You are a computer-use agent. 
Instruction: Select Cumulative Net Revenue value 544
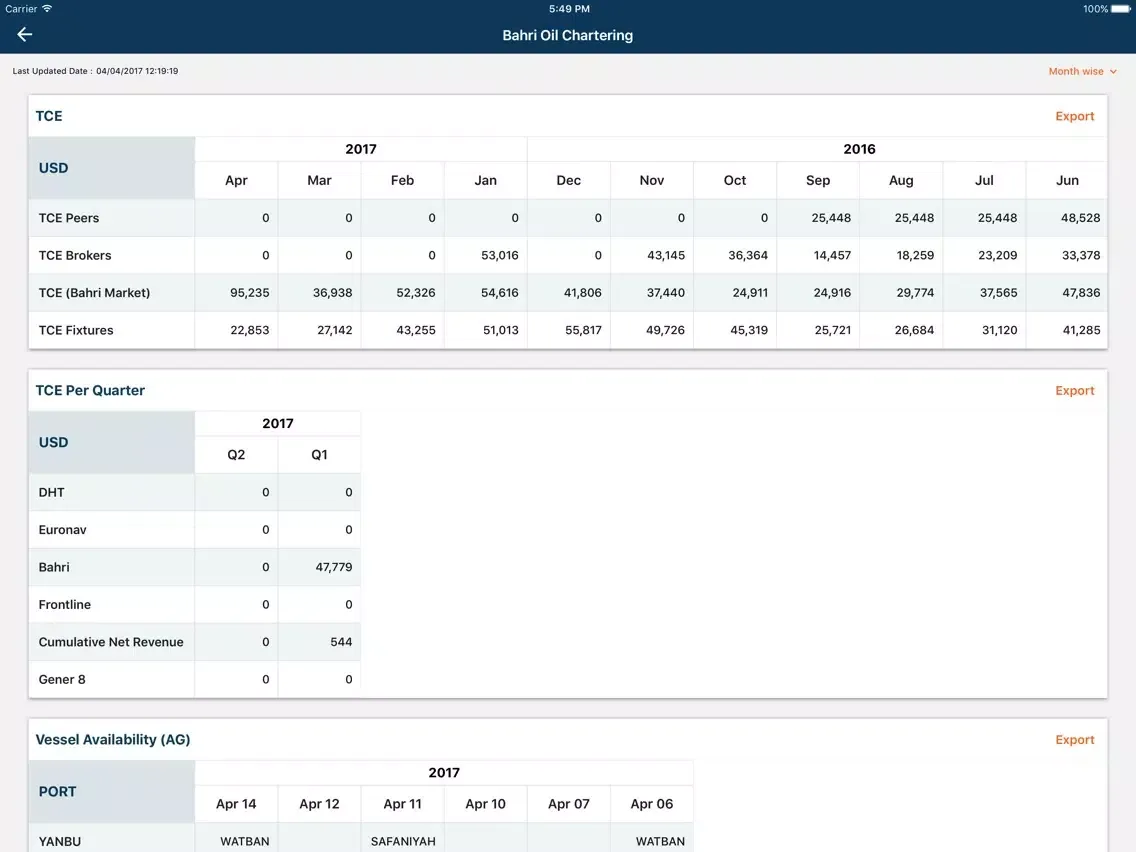(x=341, y=643)
